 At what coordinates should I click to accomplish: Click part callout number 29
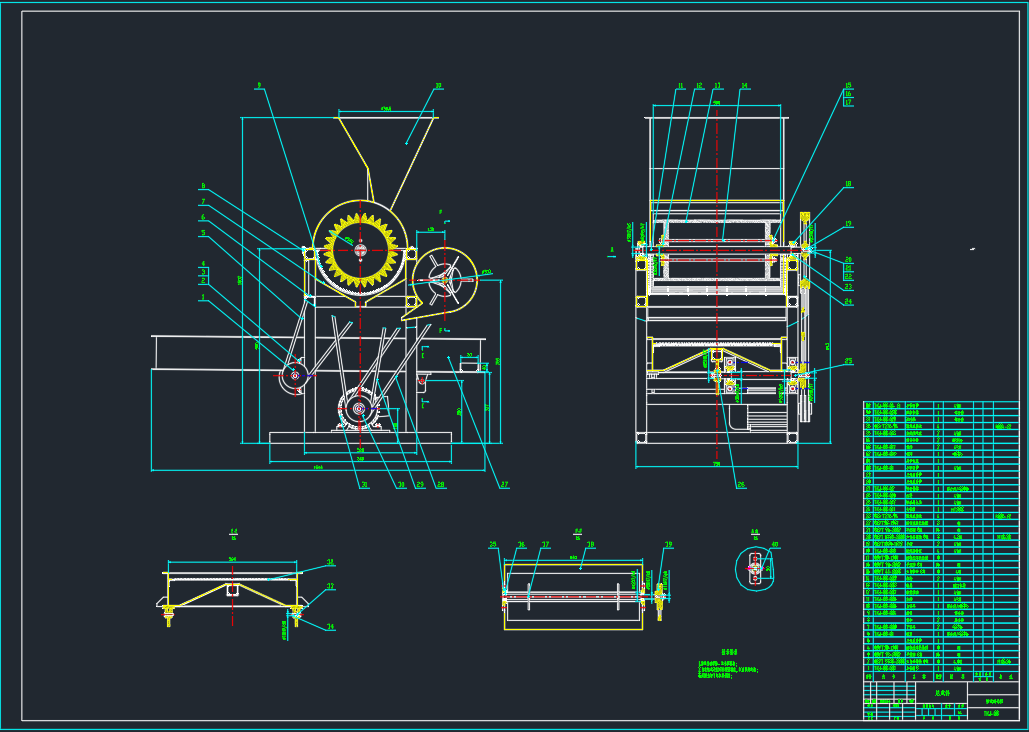[x=420, y=485]
